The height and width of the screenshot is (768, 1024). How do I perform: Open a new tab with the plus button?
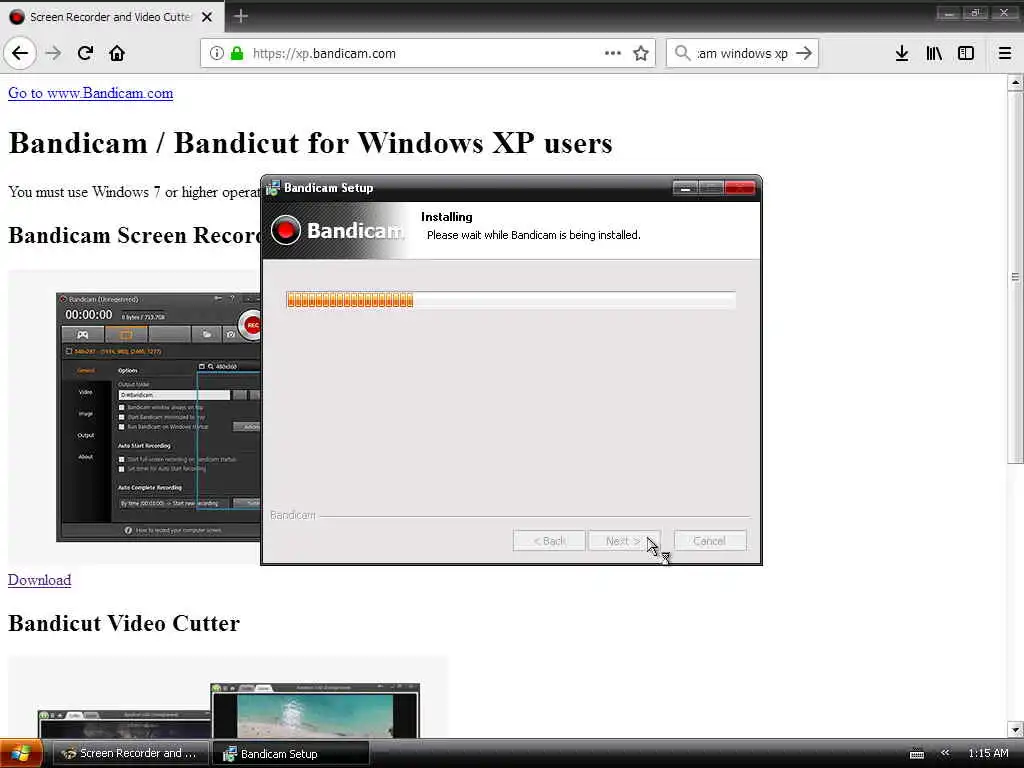pyautogui.click(x=241, y=16)
